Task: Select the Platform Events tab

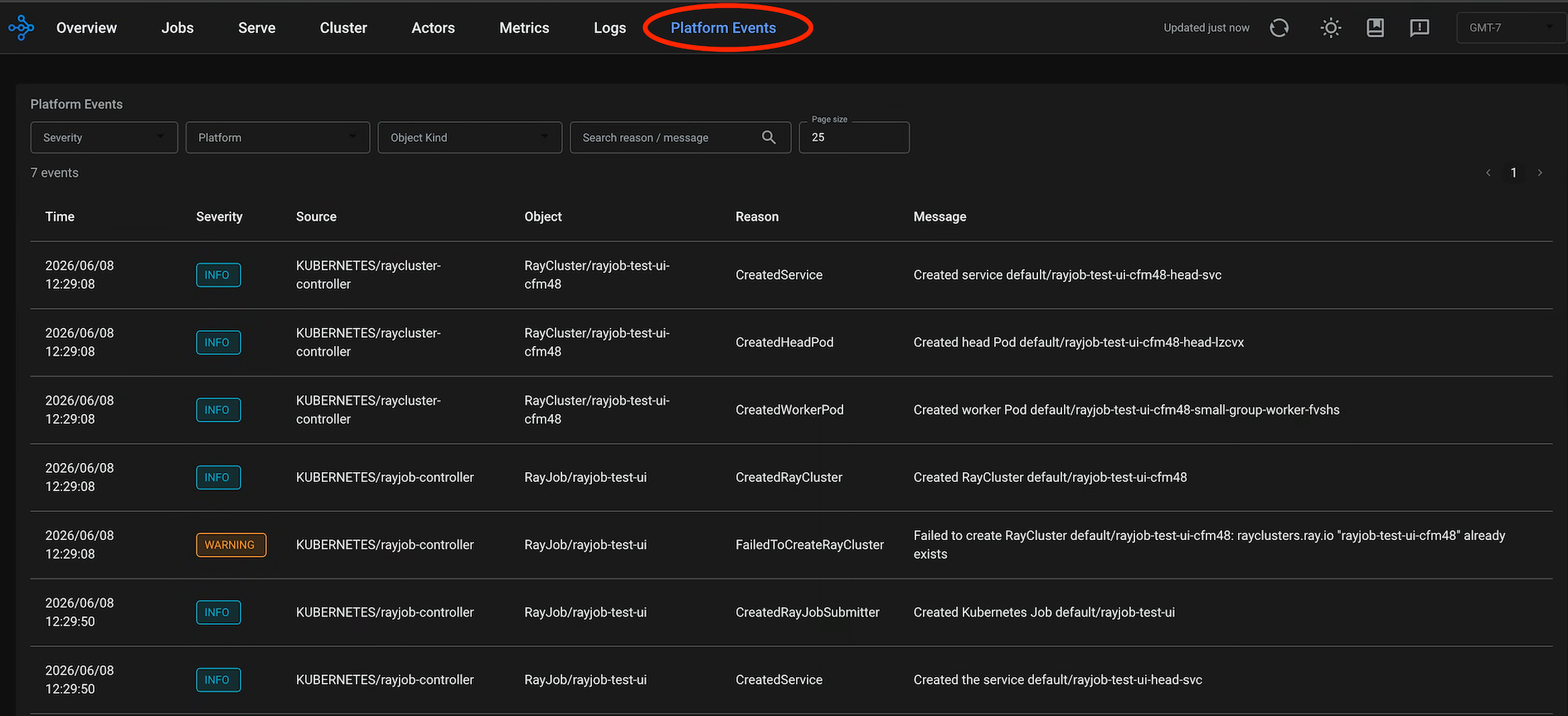Action: coord(723,28)
